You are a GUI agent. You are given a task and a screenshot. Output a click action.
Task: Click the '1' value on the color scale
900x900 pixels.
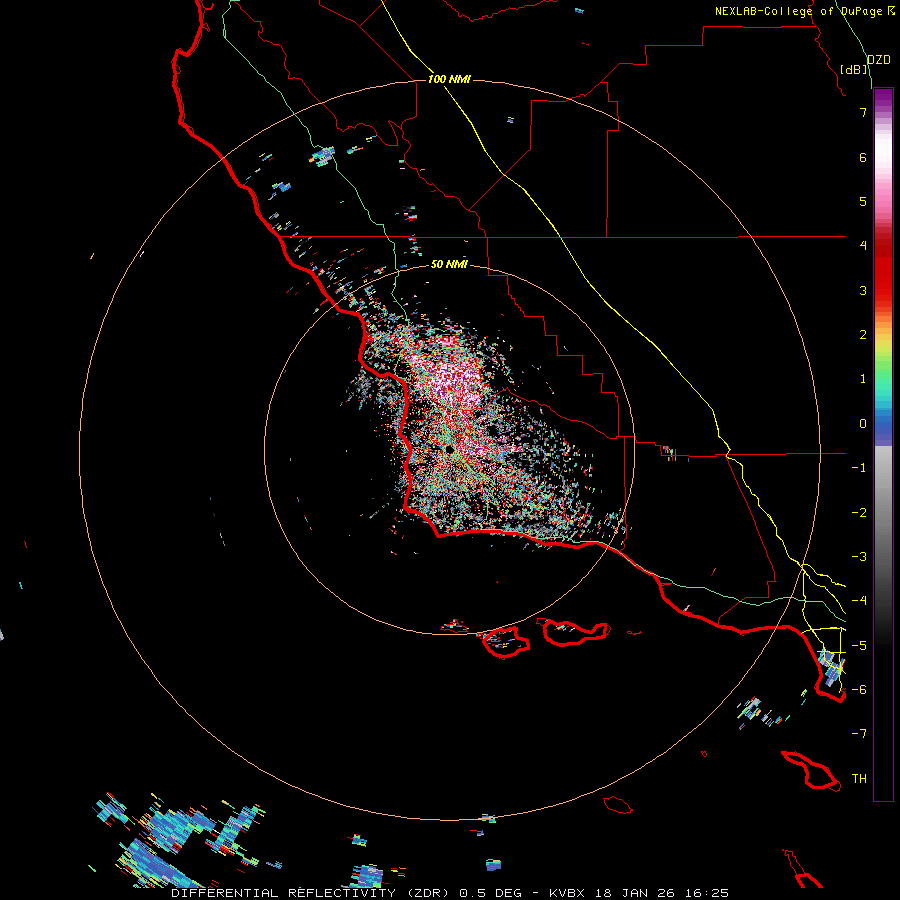[x=863, y=379]
